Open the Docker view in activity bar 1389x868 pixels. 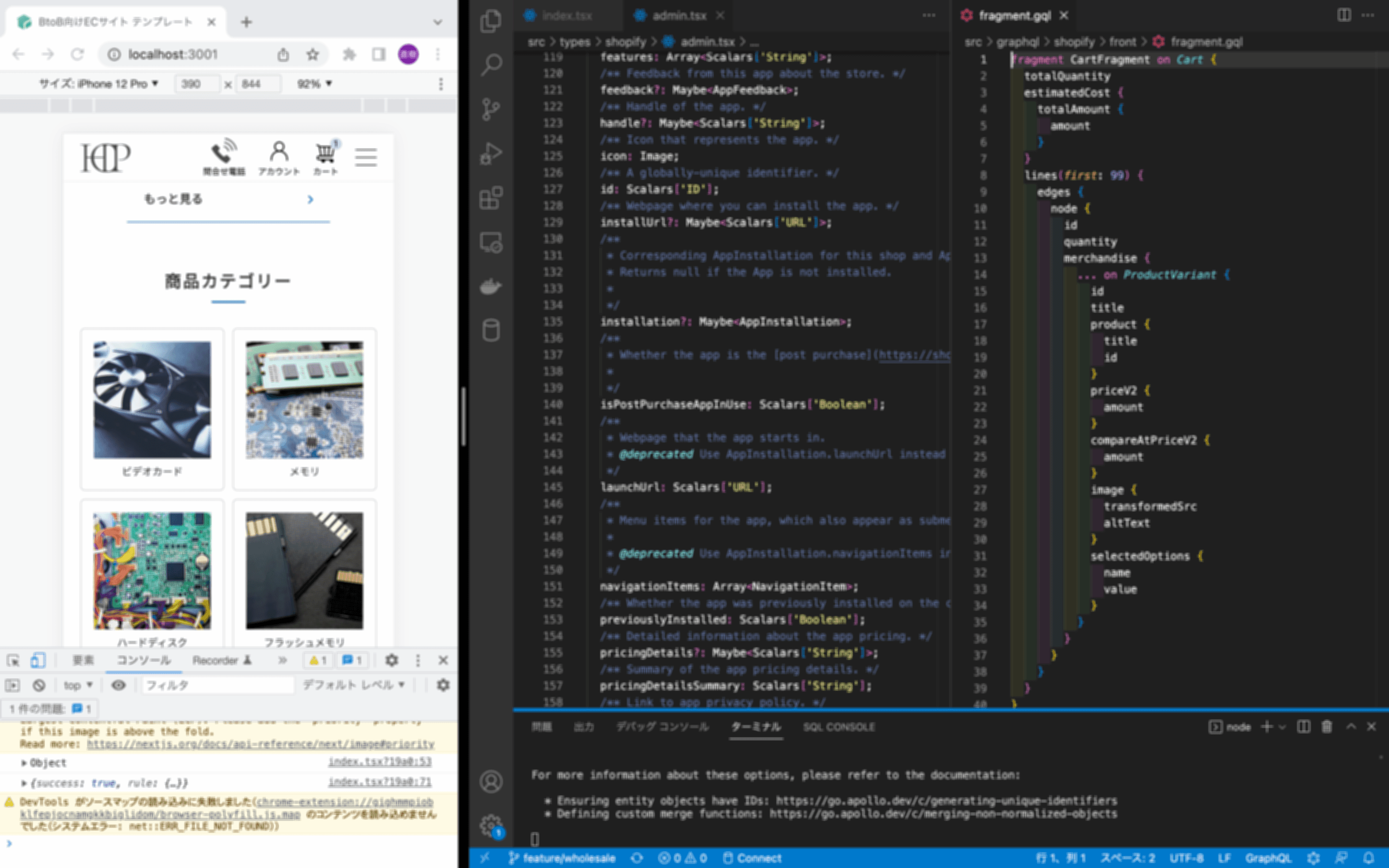pyautogui.click(x=491, y=286)
